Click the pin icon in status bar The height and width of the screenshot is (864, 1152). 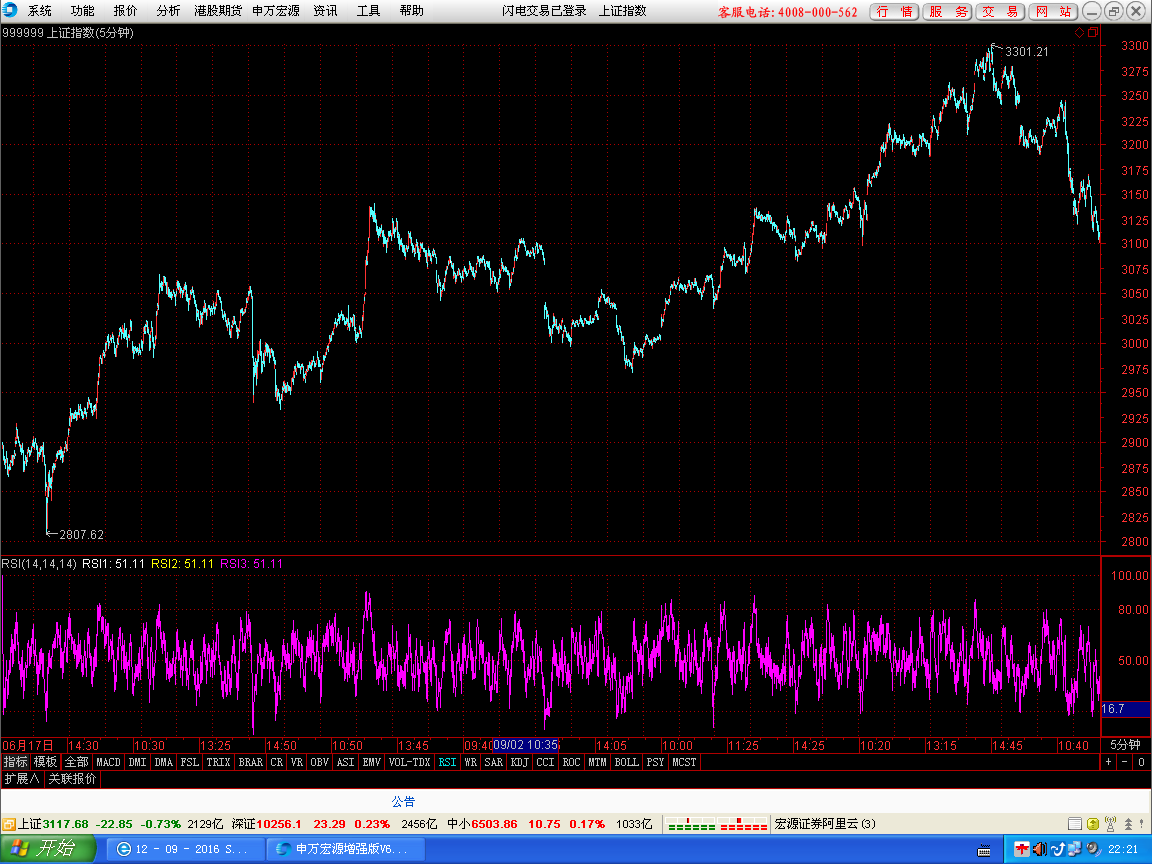click(1142, 824)
